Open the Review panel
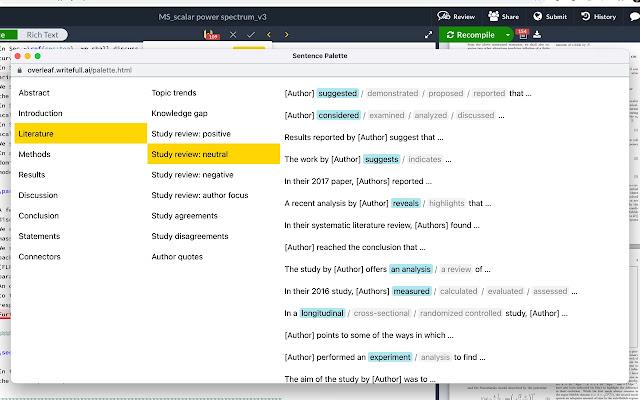The height and width of the screenshot is (400, 640). (455, 17)
